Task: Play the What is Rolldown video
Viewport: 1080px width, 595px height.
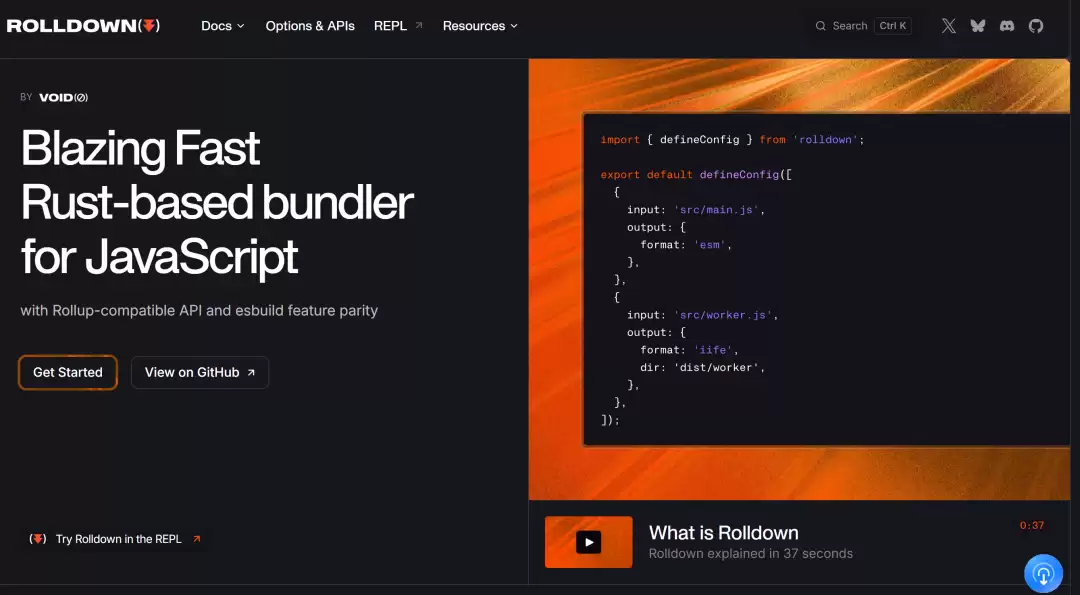Action: [588, 543]
